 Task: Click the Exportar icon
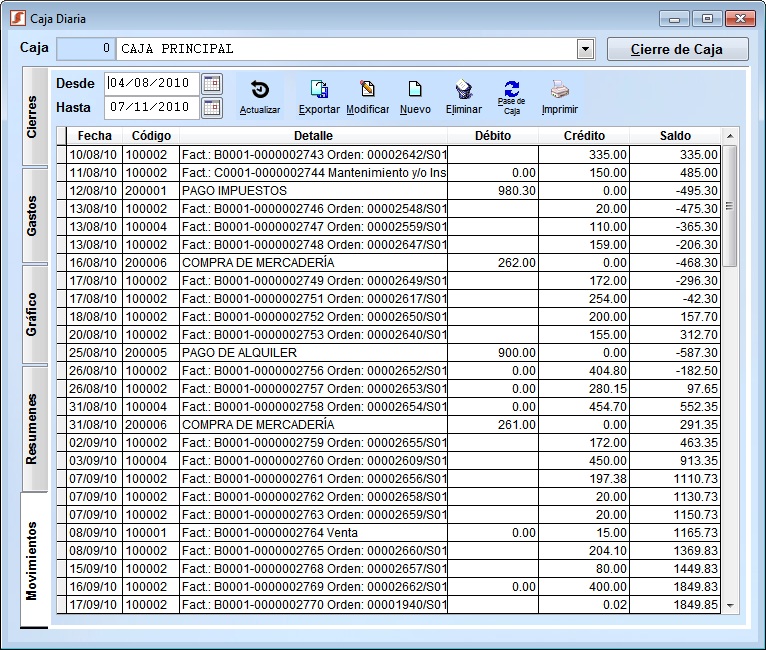pyautogui.click(x=319, y=91)
